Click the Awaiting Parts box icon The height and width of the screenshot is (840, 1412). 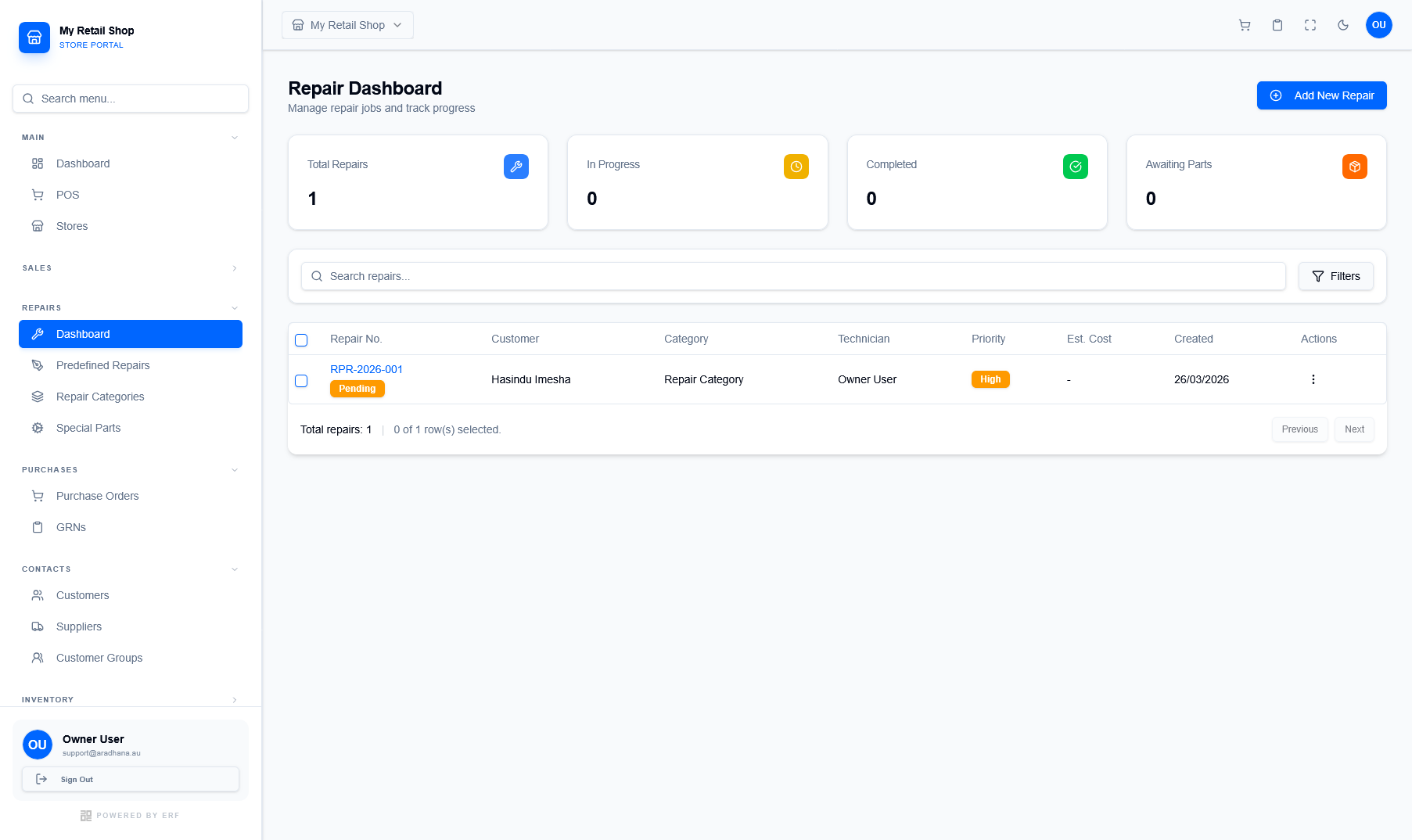pos(1355,167)
